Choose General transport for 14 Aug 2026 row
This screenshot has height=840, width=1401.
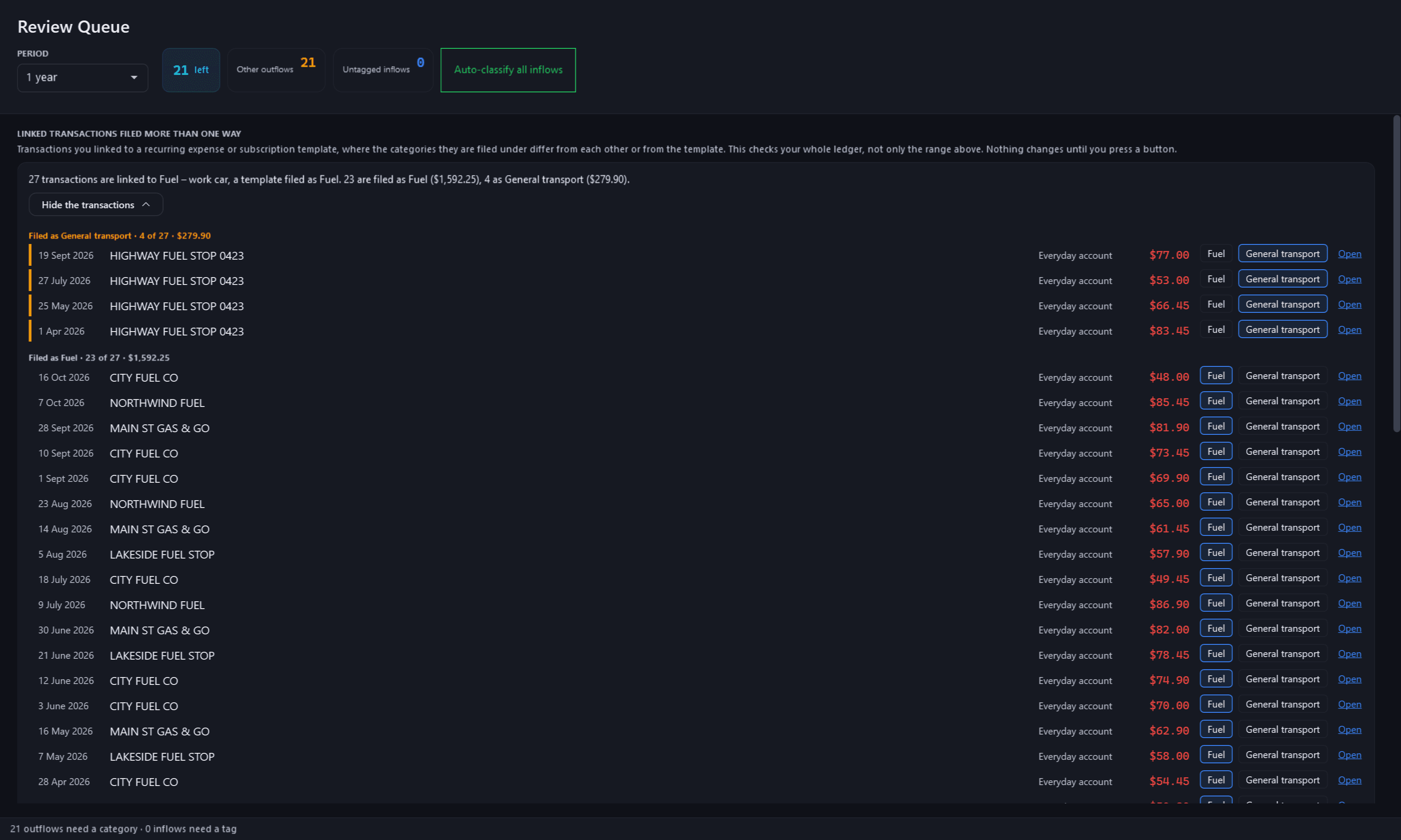coord(1282,528)
